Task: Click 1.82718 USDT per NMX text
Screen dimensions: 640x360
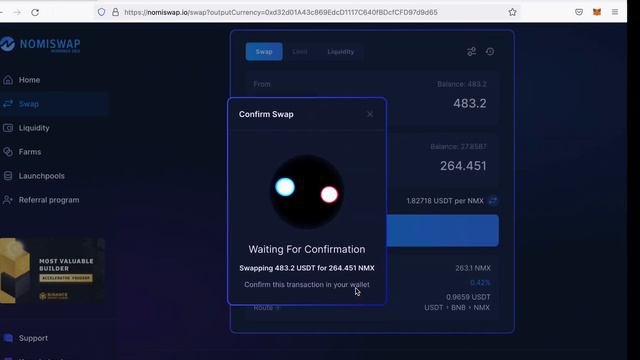Action: point(445,201)
